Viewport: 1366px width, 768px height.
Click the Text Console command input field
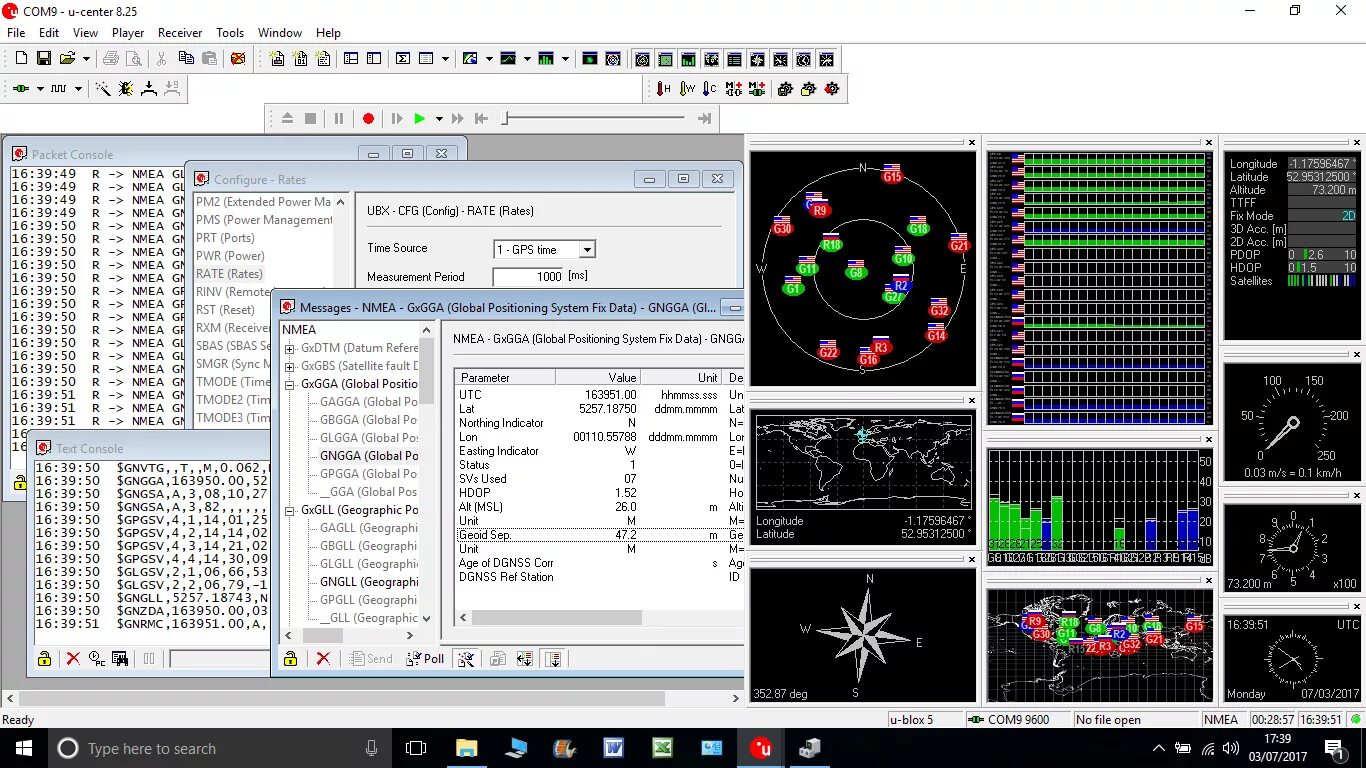point(219,659)
